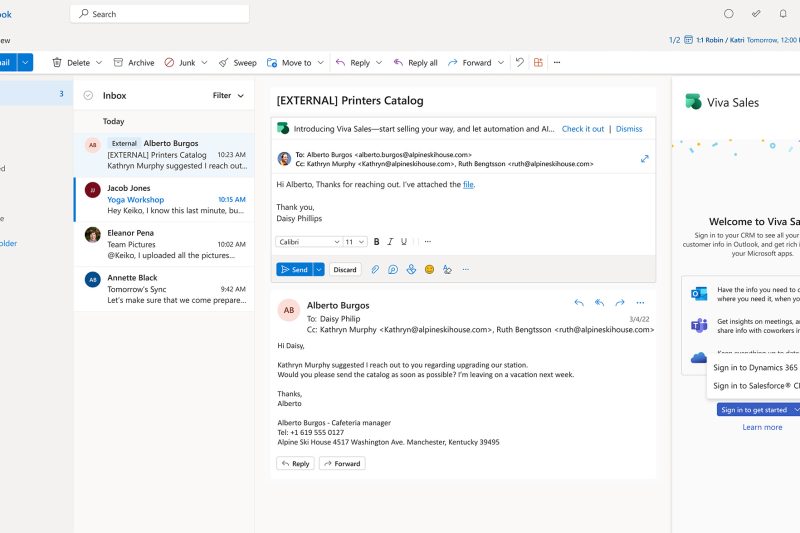
Task: Open the attached file link
Action: pyautogui.click(x=468, y=185)
